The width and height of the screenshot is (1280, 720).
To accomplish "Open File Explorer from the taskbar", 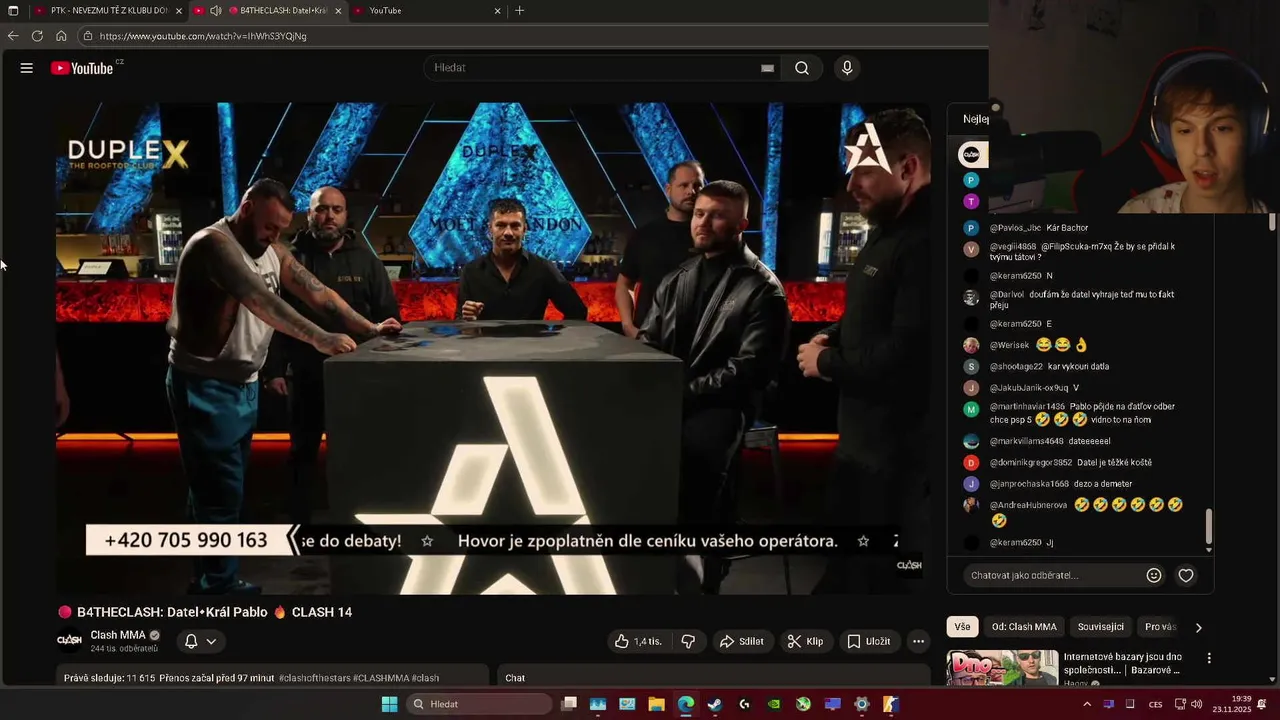I will point(656,704).
